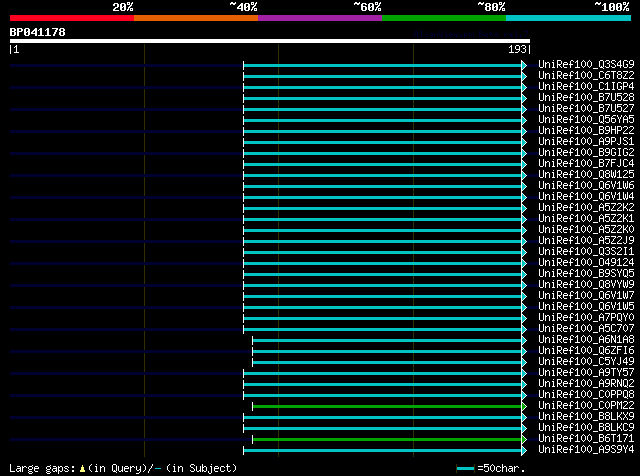Select the query name BP041178
Viewport: 640px width, 476px height.
point(38,32)
